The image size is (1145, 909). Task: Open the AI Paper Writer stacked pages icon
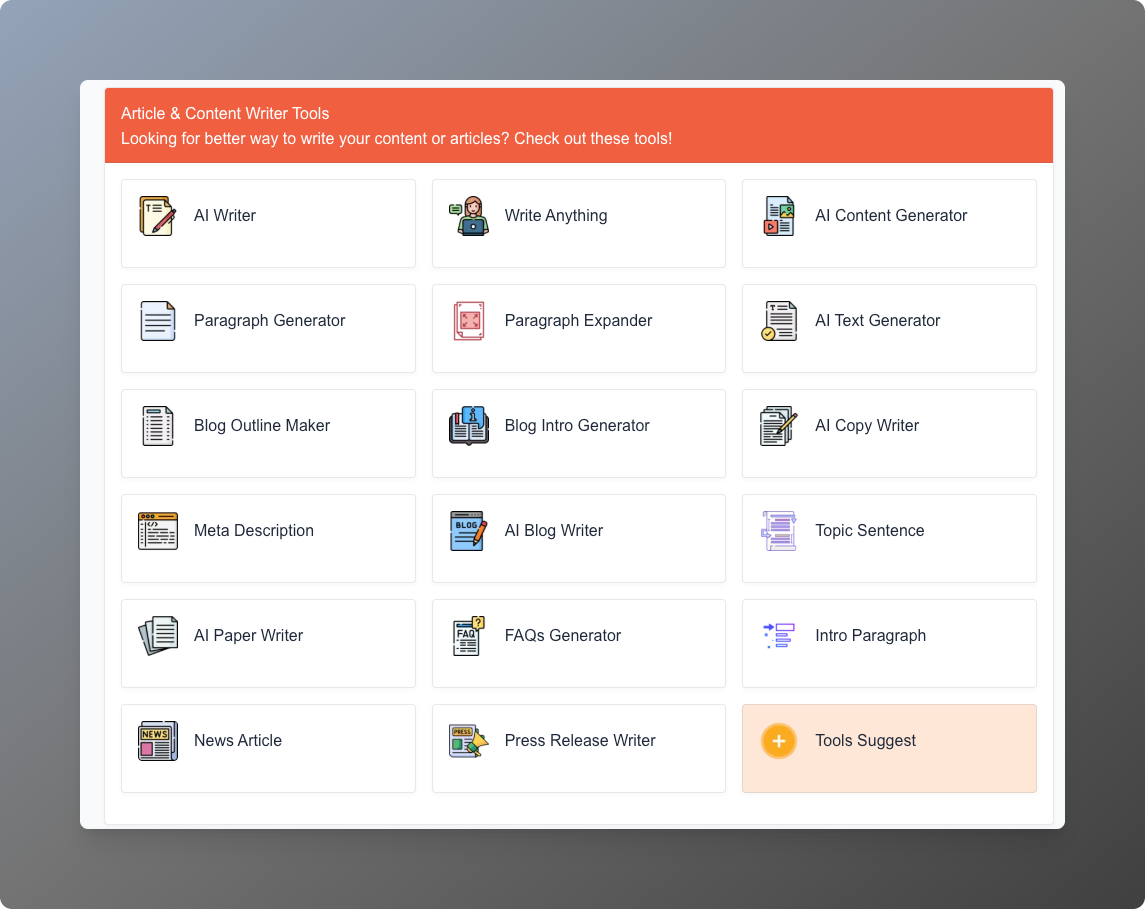coord(157,635)
